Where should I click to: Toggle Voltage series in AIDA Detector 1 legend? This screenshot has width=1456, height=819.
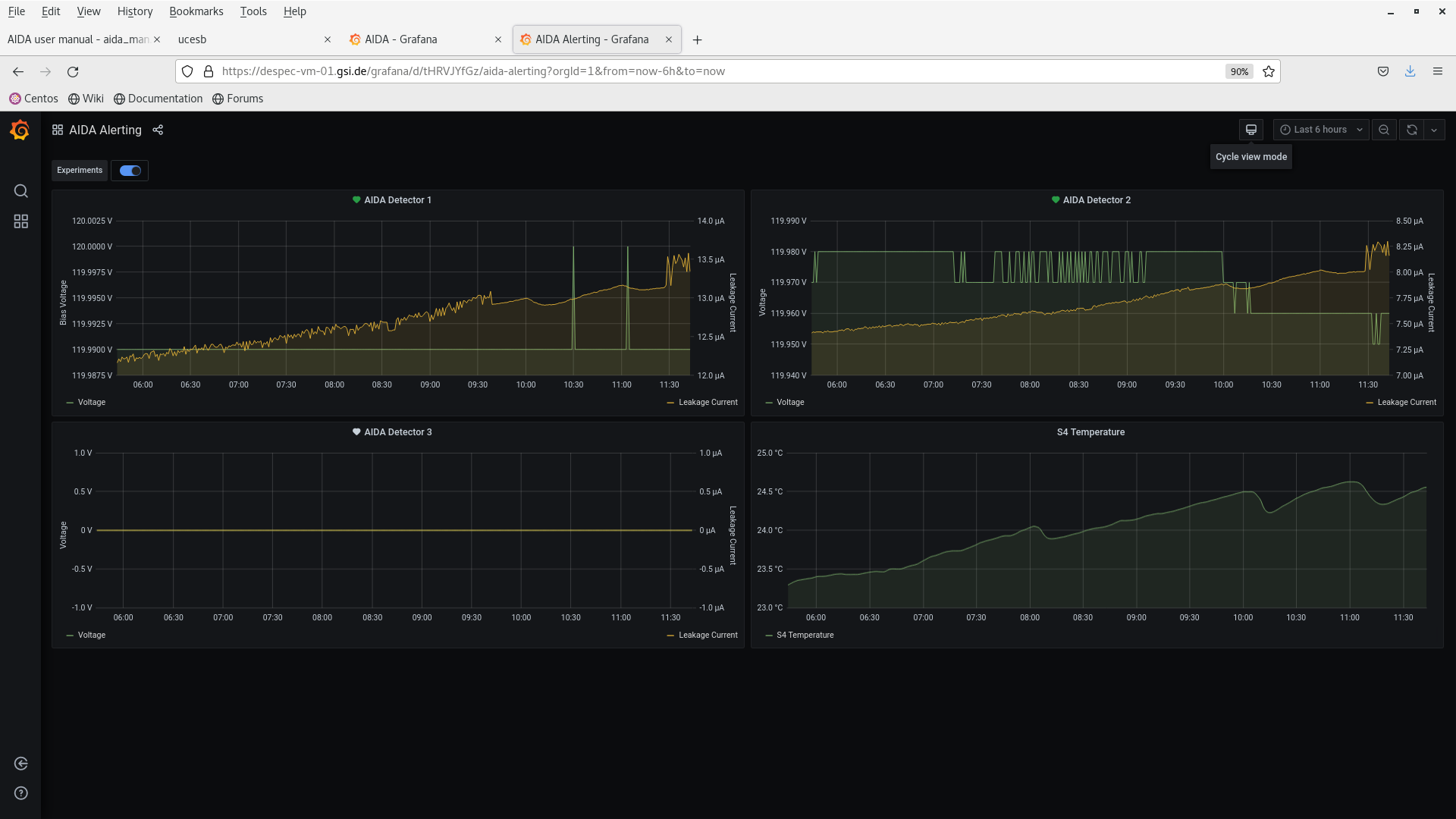pos(91,403)
